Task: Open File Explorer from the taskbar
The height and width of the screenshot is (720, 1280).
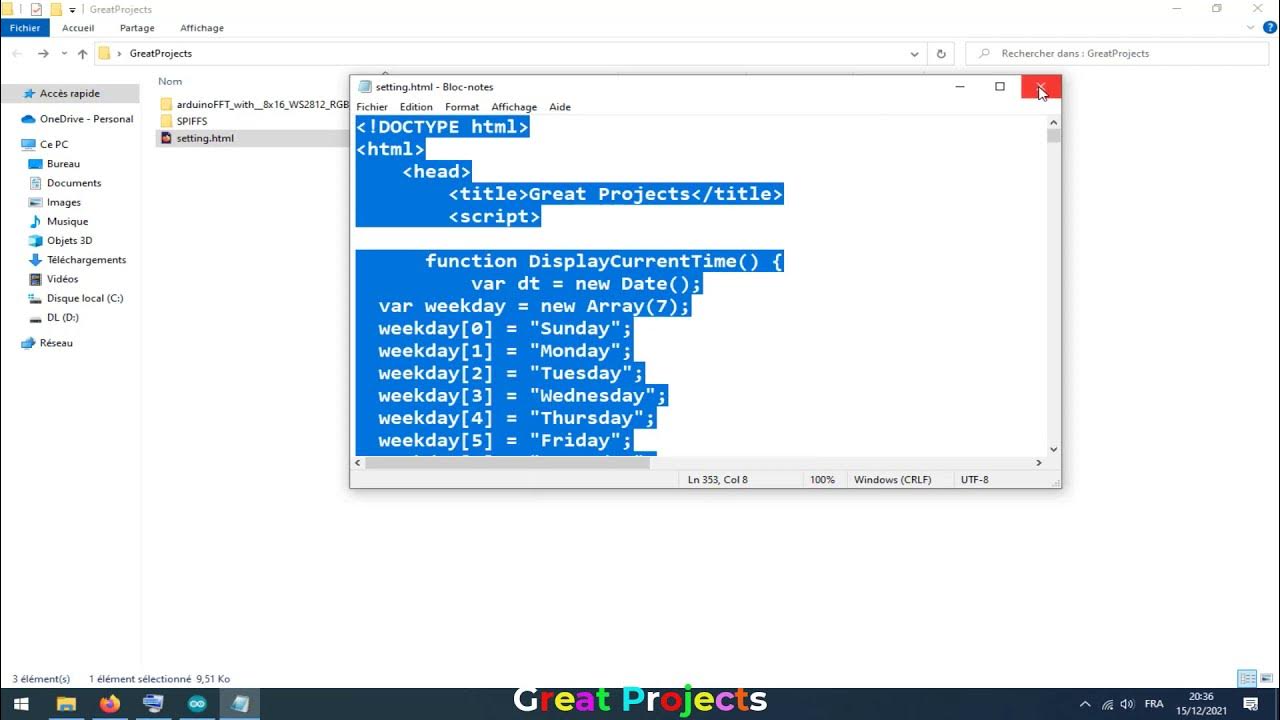Action: 66,704
